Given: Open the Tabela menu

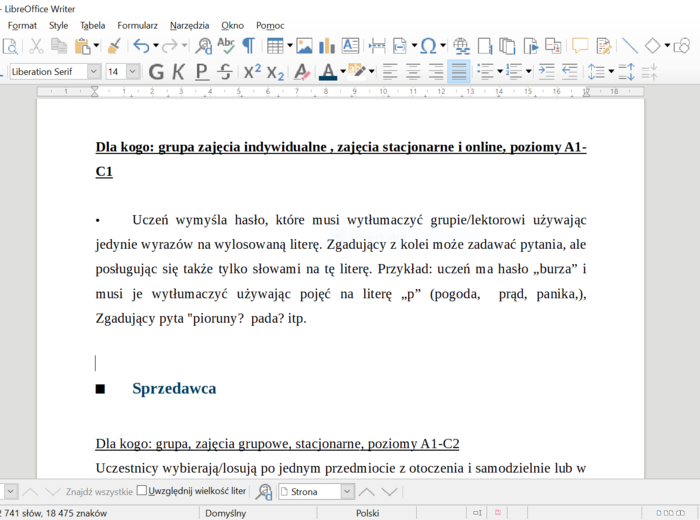Looking at the screenshot, I should pyautogui.click(x=93, y=25).
